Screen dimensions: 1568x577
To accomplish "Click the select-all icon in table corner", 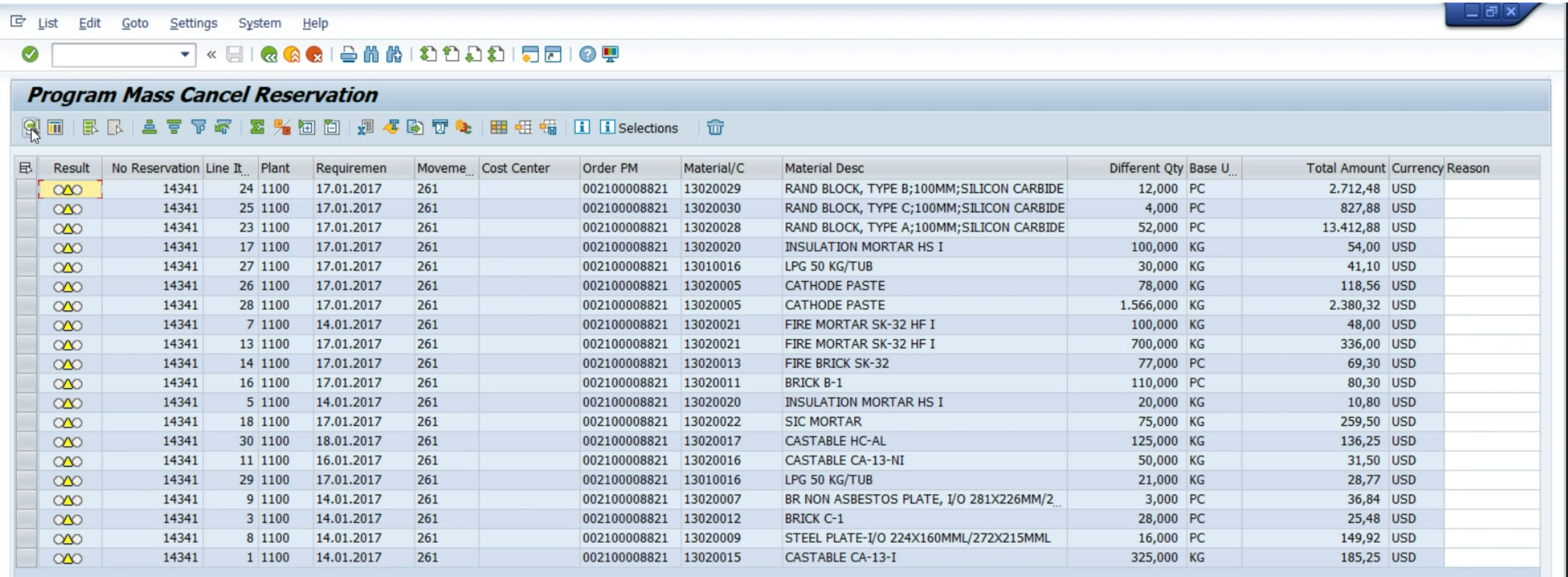I will [26, 168].
